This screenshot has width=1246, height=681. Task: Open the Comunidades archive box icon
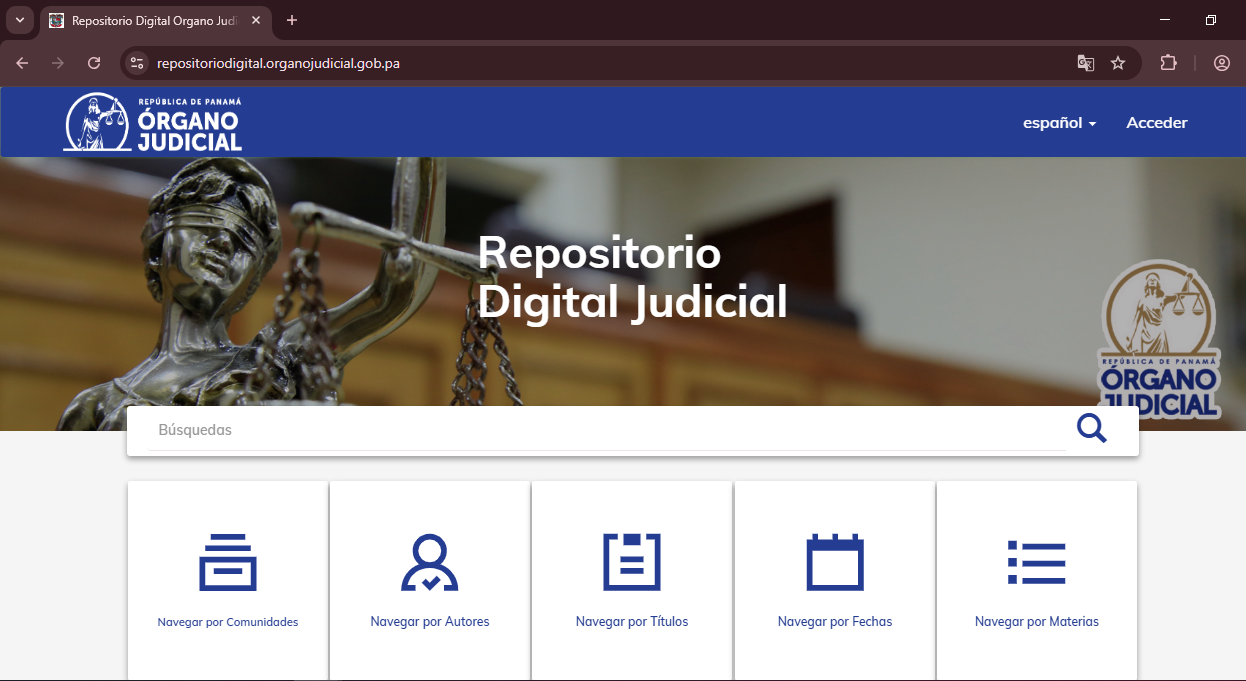coord(228,562)
